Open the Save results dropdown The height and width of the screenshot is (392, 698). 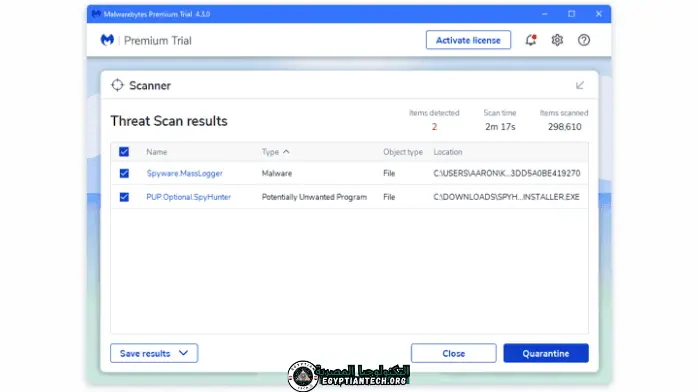click(x=154, y=353)
